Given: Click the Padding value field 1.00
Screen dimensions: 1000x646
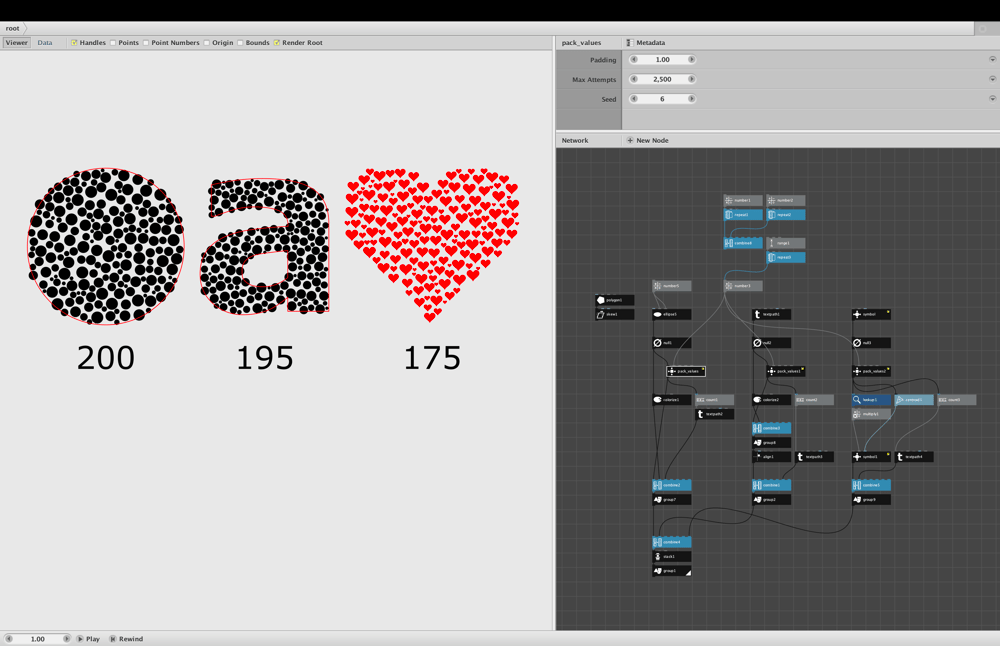Looking at the screenshot, I should coord(663,59).
